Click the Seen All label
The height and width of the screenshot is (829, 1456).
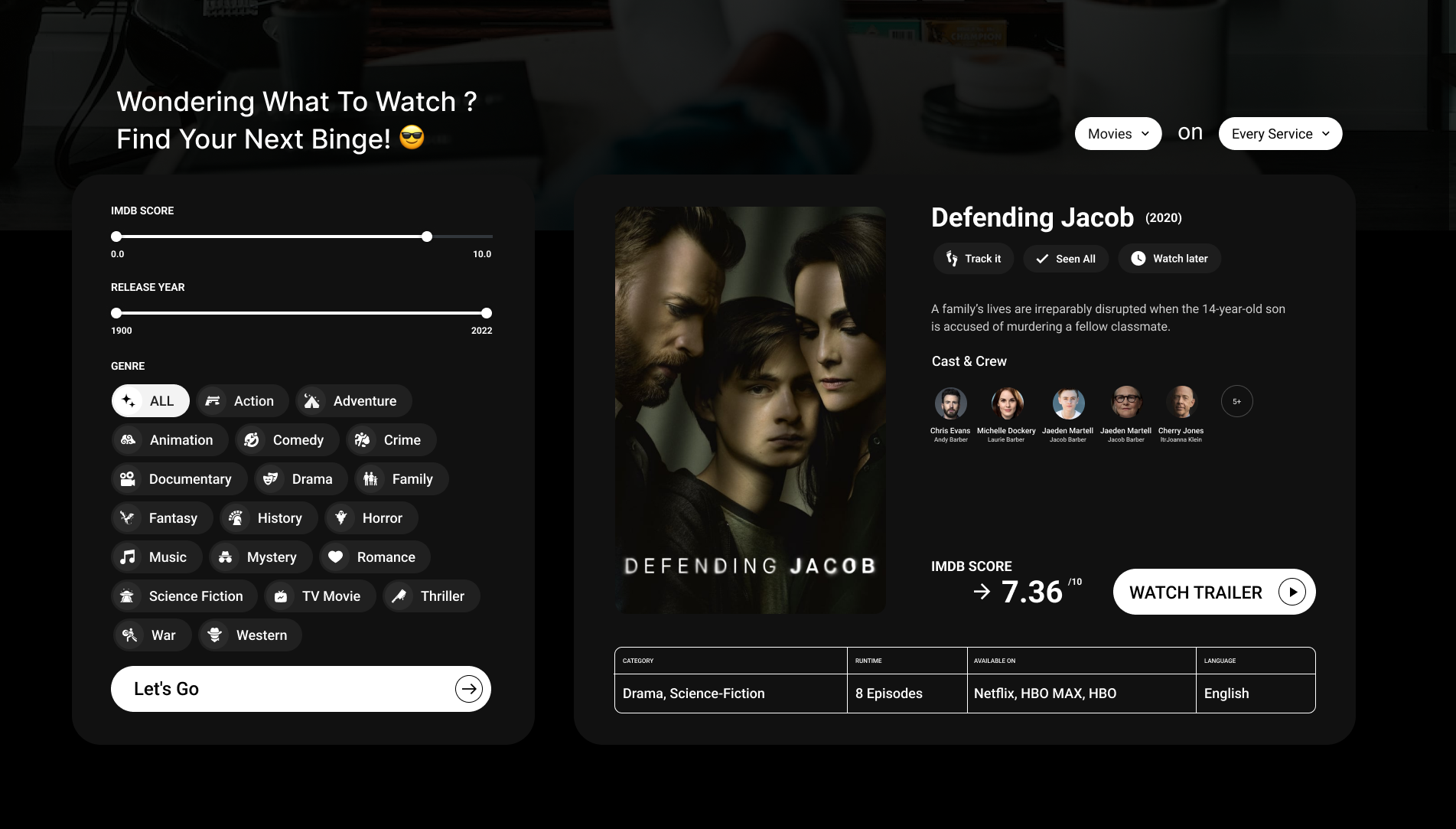[x=1075, y=259]
